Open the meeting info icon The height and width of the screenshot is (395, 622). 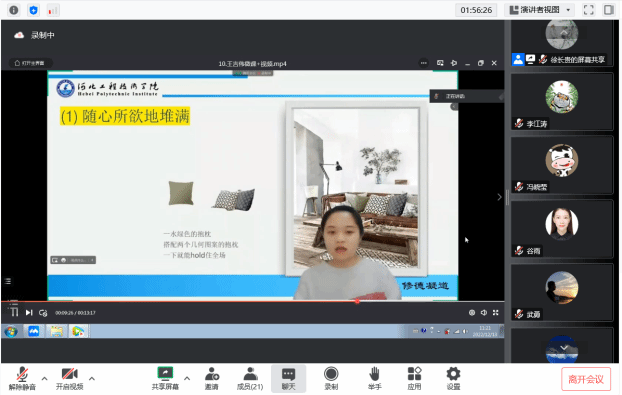pos(14,10)
